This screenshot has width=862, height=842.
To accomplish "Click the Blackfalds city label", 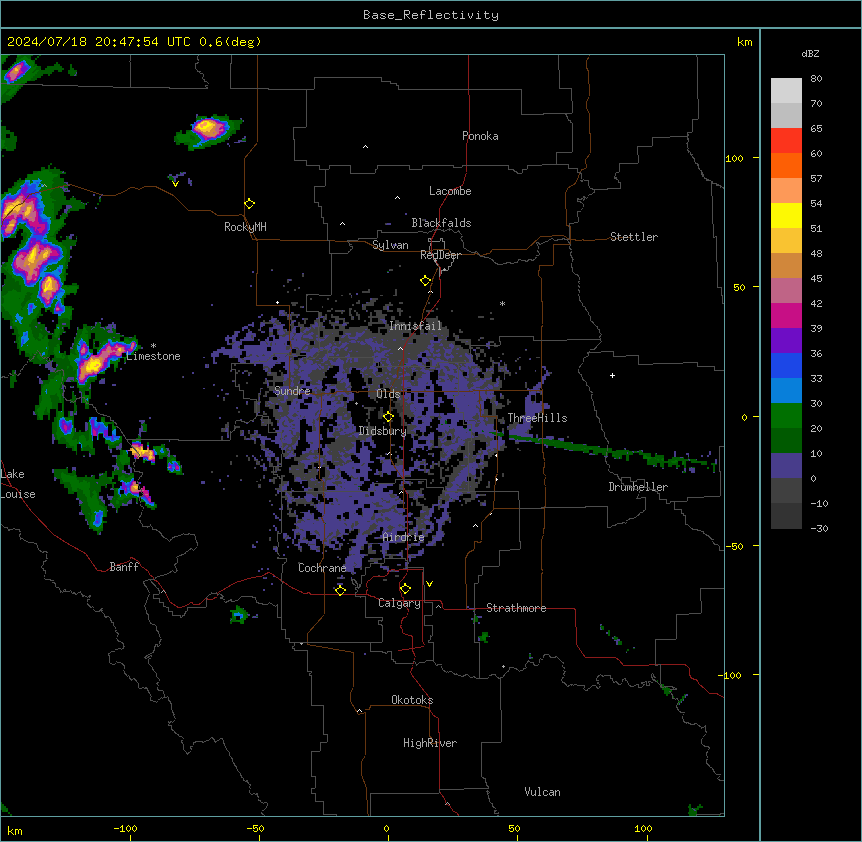I will 441,223.
